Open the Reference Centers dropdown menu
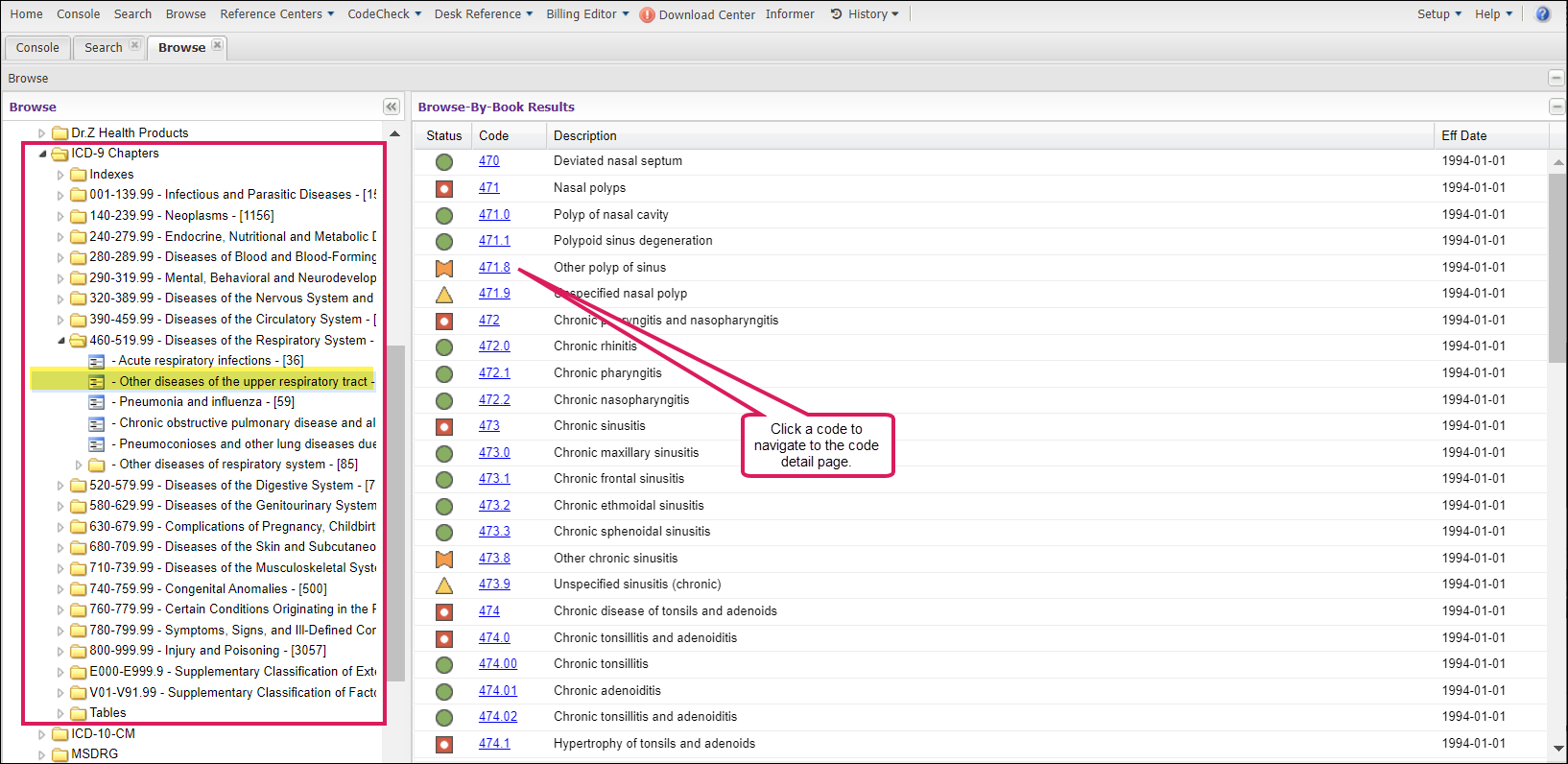 coord(276,14)
